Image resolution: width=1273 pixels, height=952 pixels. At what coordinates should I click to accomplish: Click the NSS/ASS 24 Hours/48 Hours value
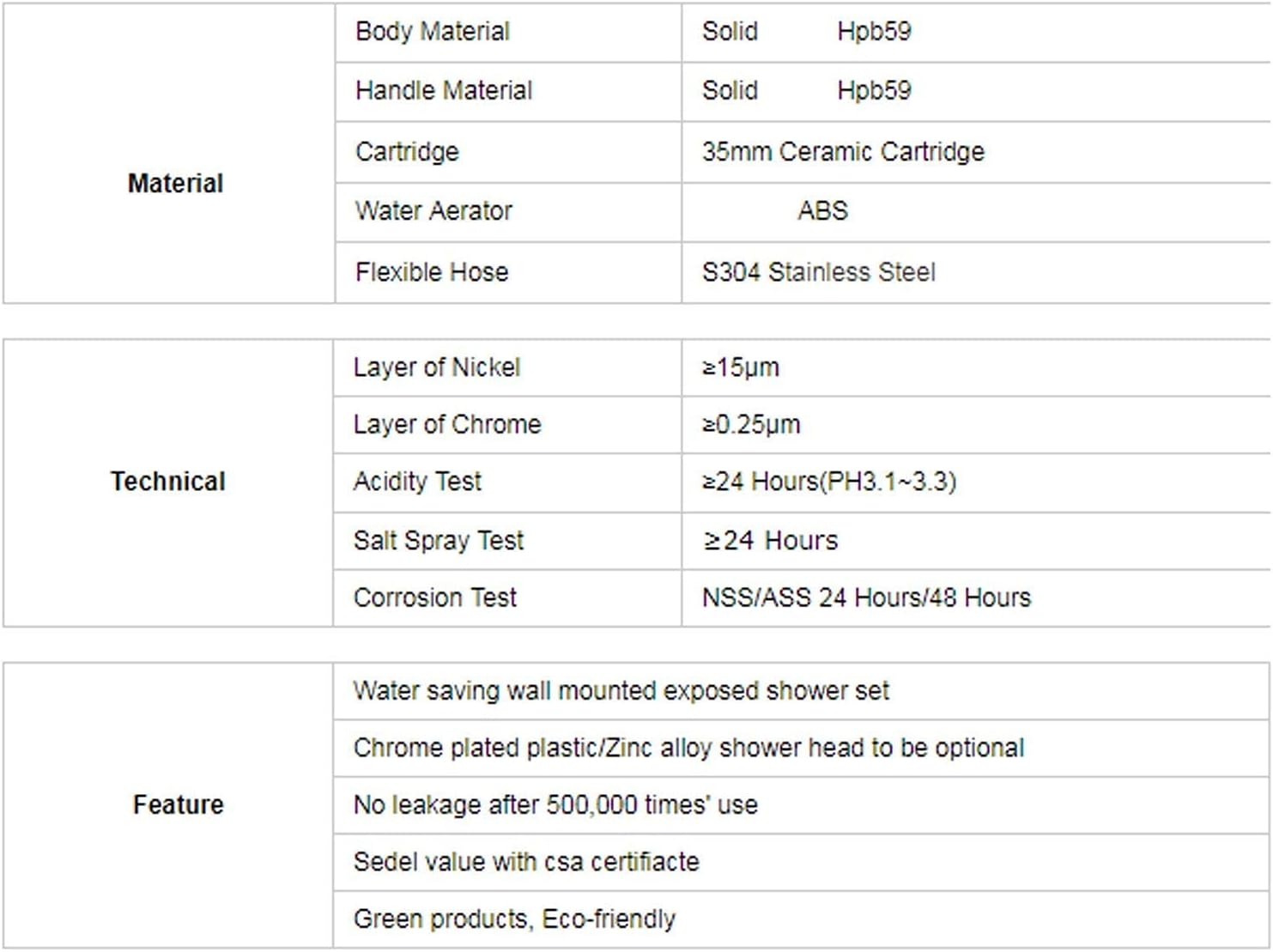(x=866, y=597)
